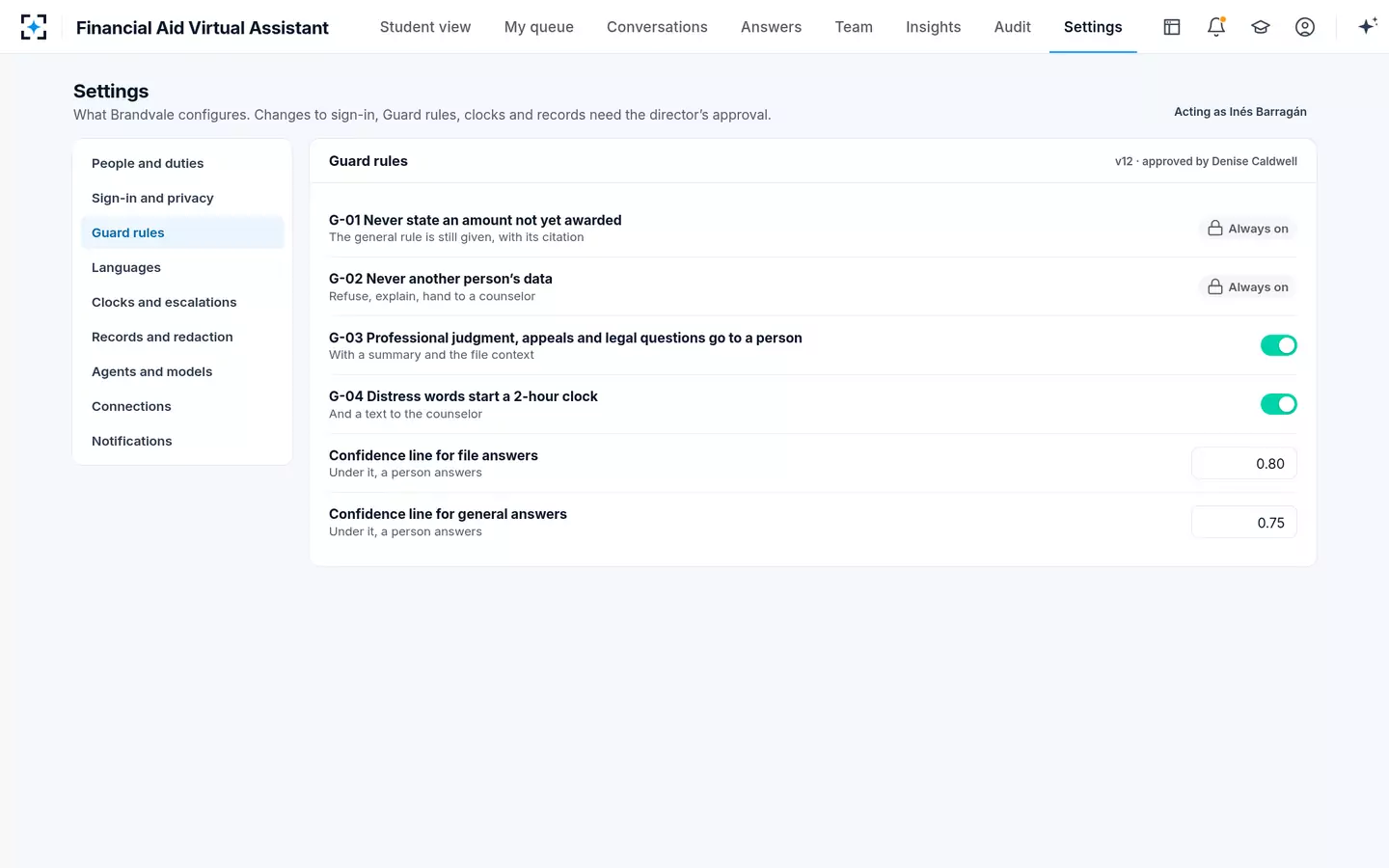Open the My queue tab
This screenshot has height=868, width=1389.
pyautogui.click(x=539, y=27)
